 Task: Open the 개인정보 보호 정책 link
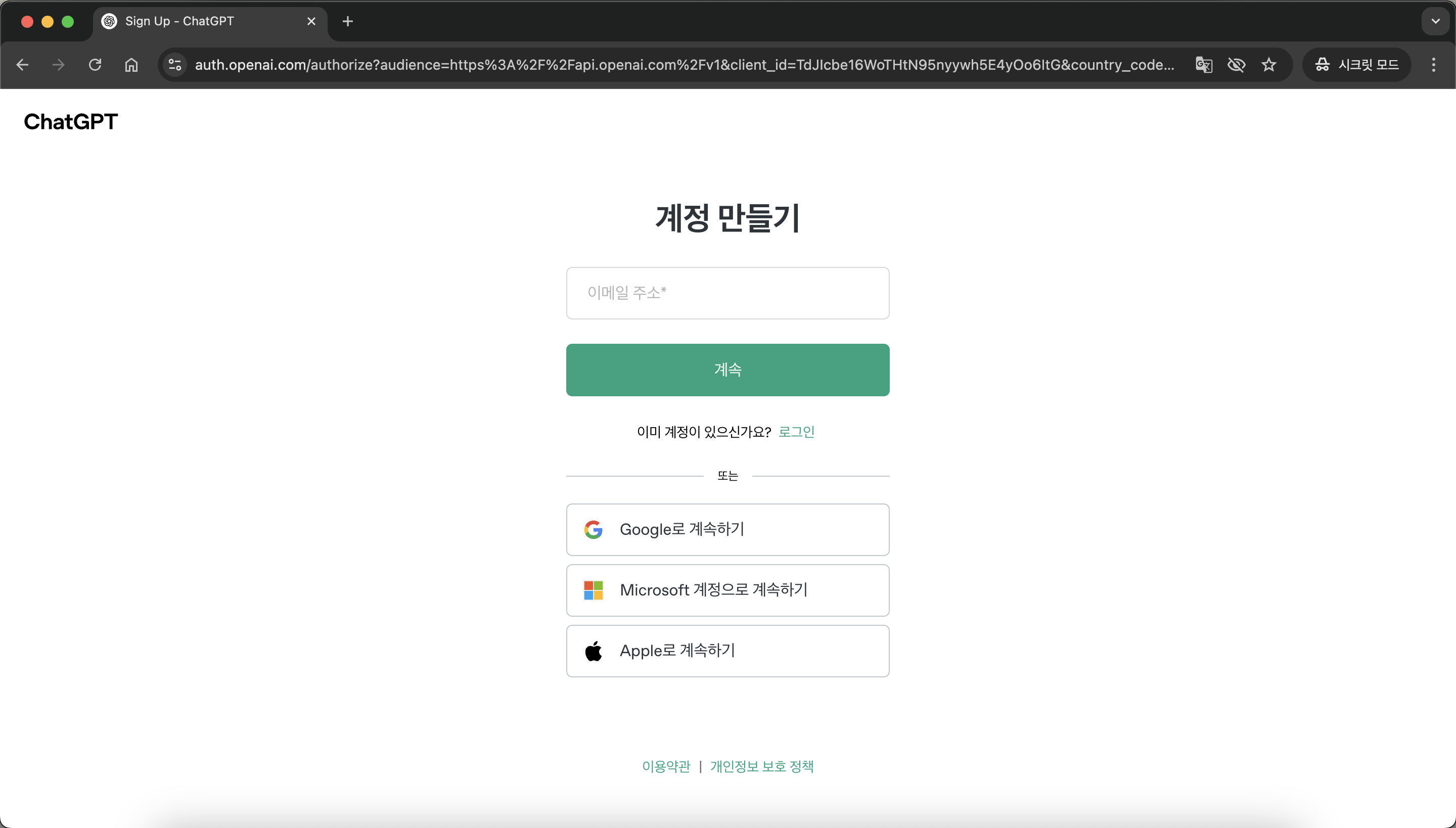point(761,766)
